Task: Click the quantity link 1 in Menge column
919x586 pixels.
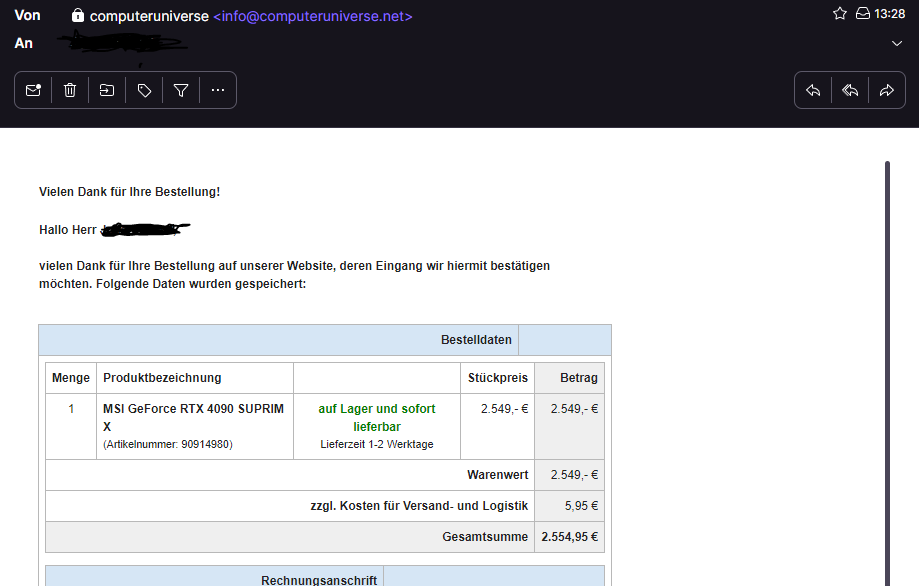Action: pos(71,409)
